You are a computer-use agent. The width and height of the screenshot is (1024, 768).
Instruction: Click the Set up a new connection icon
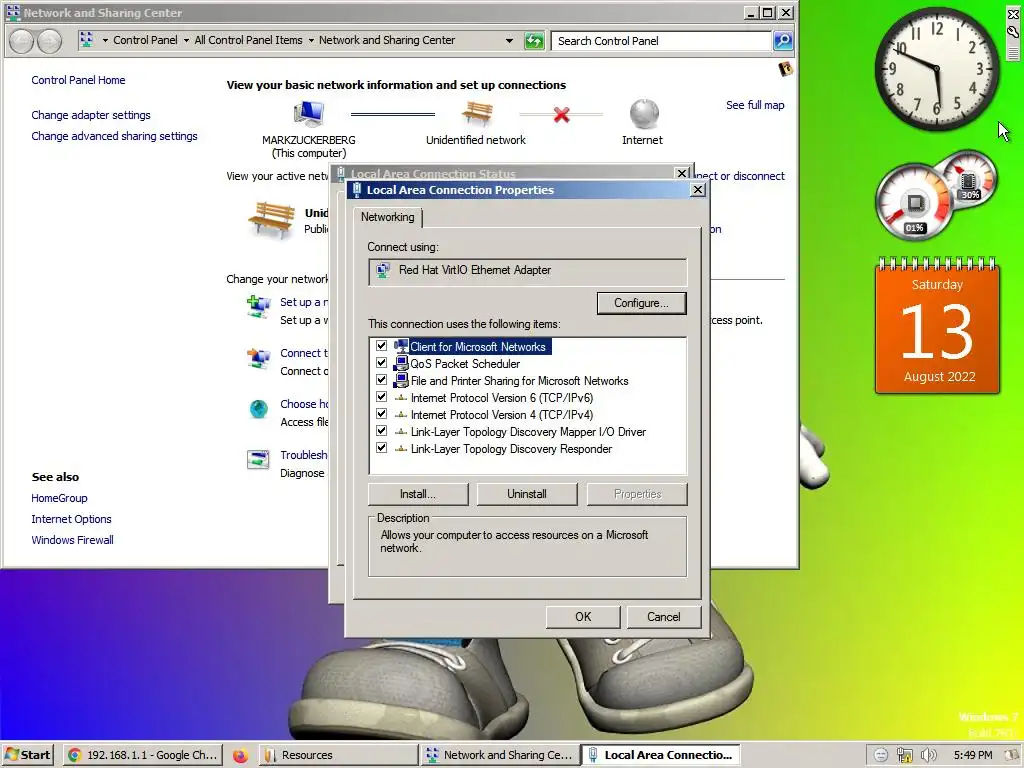[259, 306]
